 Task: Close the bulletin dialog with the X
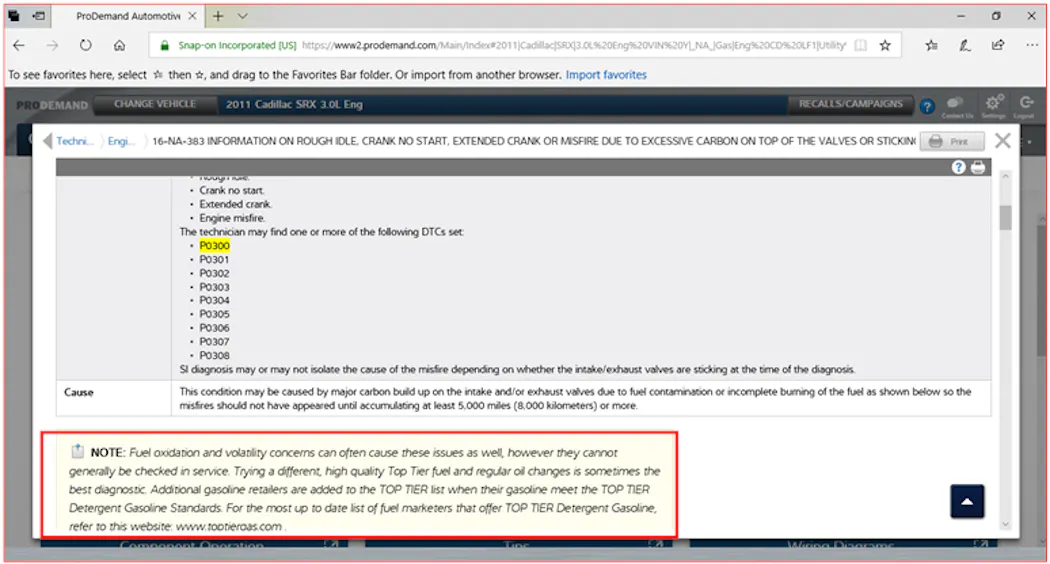pyautogui.click(x=1002, y=141)
